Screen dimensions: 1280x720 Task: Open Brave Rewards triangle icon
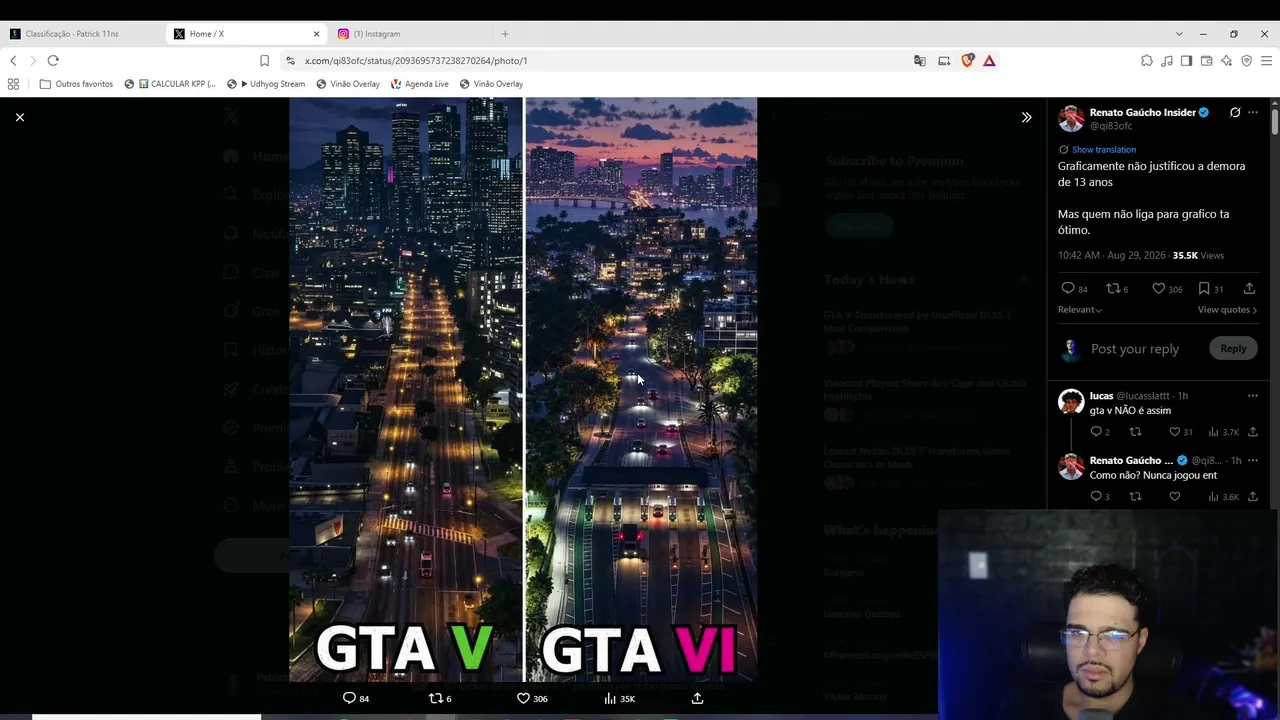pos(989,61)
